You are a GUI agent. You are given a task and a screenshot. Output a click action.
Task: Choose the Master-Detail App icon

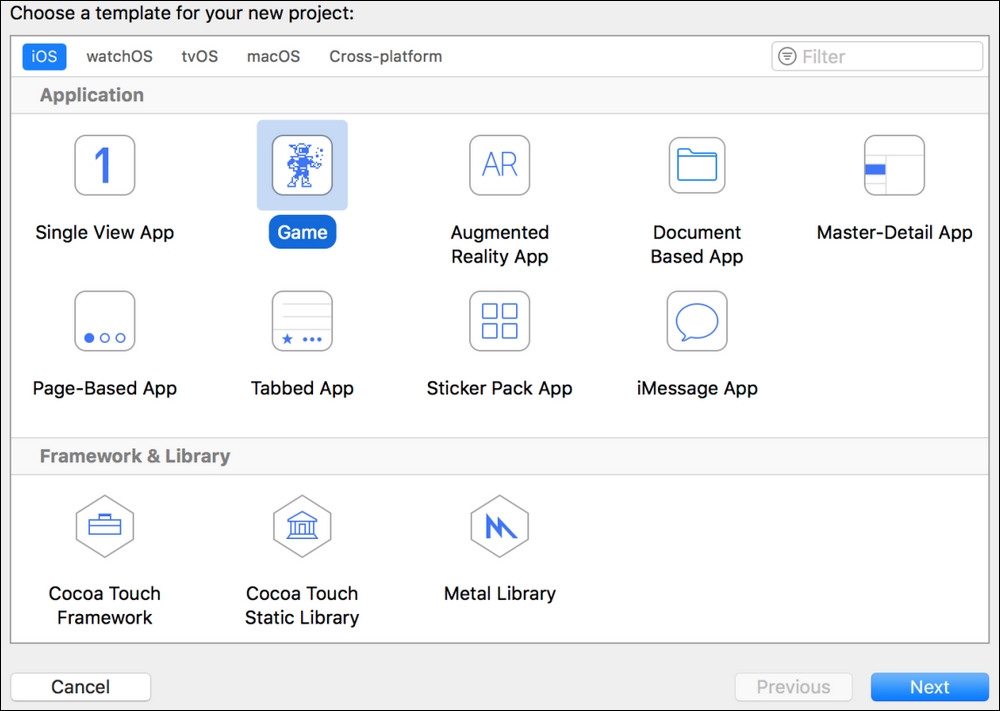tap(894, 165)
